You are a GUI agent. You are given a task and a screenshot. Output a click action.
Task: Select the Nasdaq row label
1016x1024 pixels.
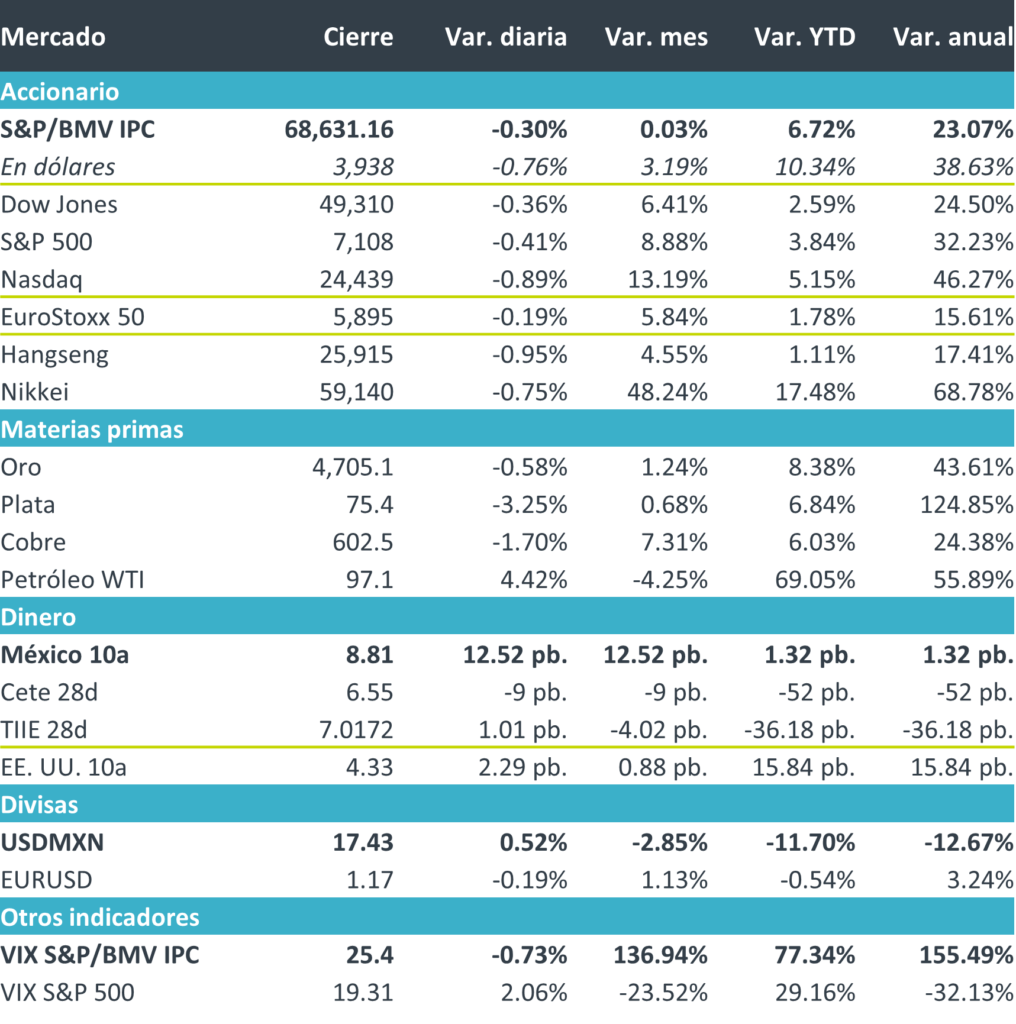coord(40,280)
